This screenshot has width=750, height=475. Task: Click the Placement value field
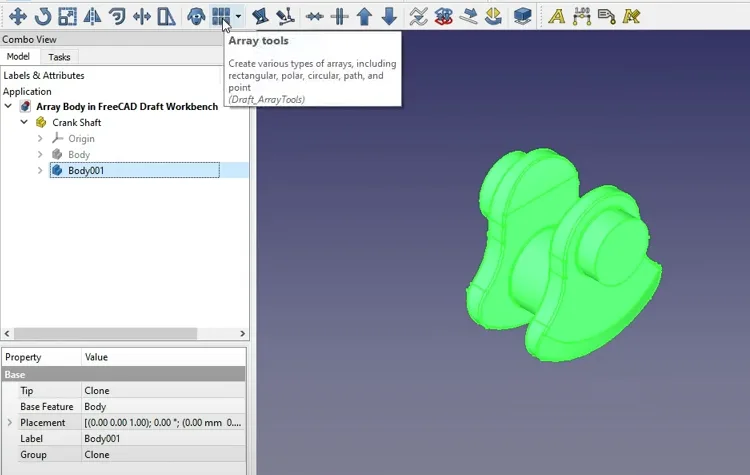point(164,422)
